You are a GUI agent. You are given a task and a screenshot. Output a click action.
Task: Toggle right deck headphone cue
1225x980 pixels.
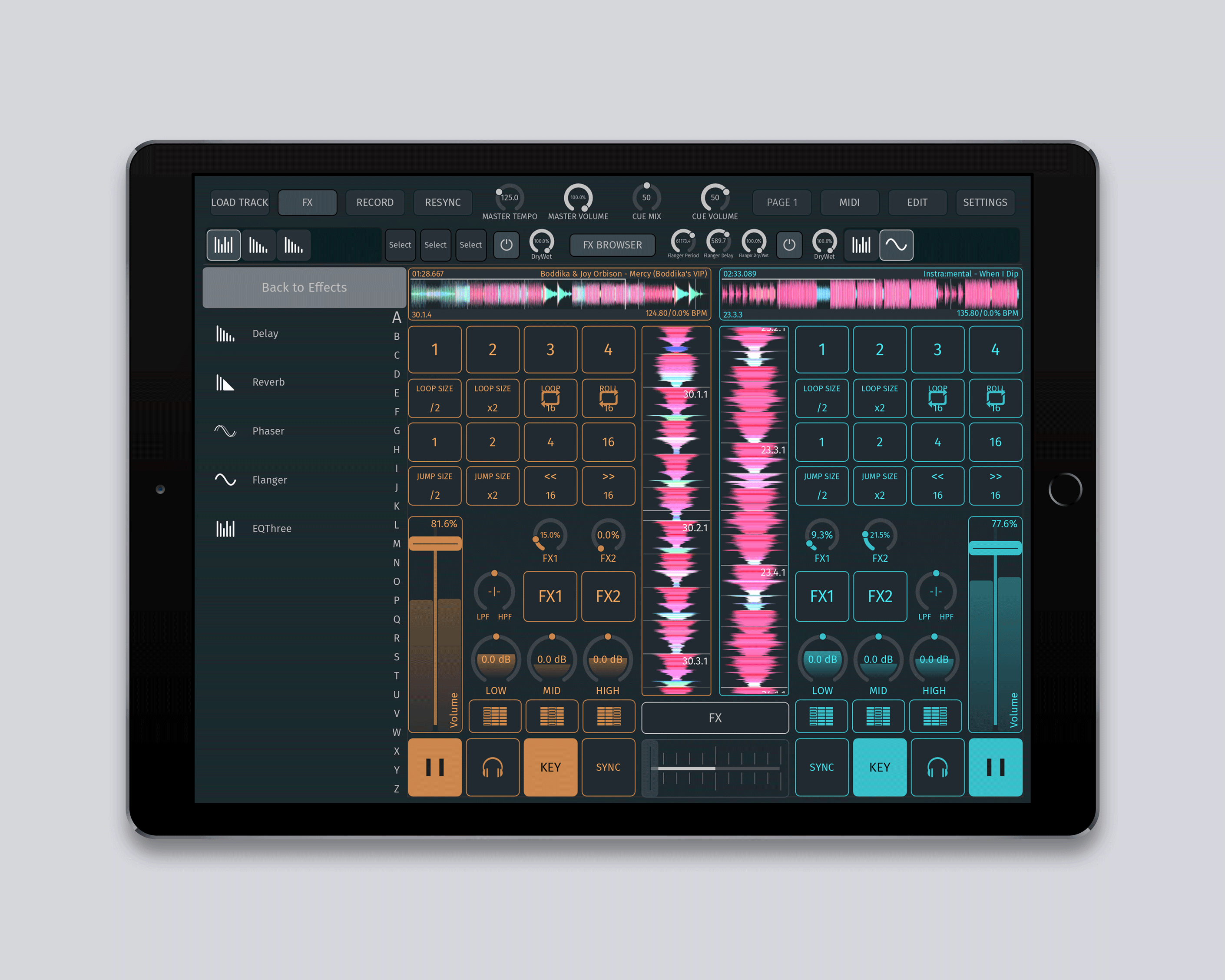click(937, 767)
